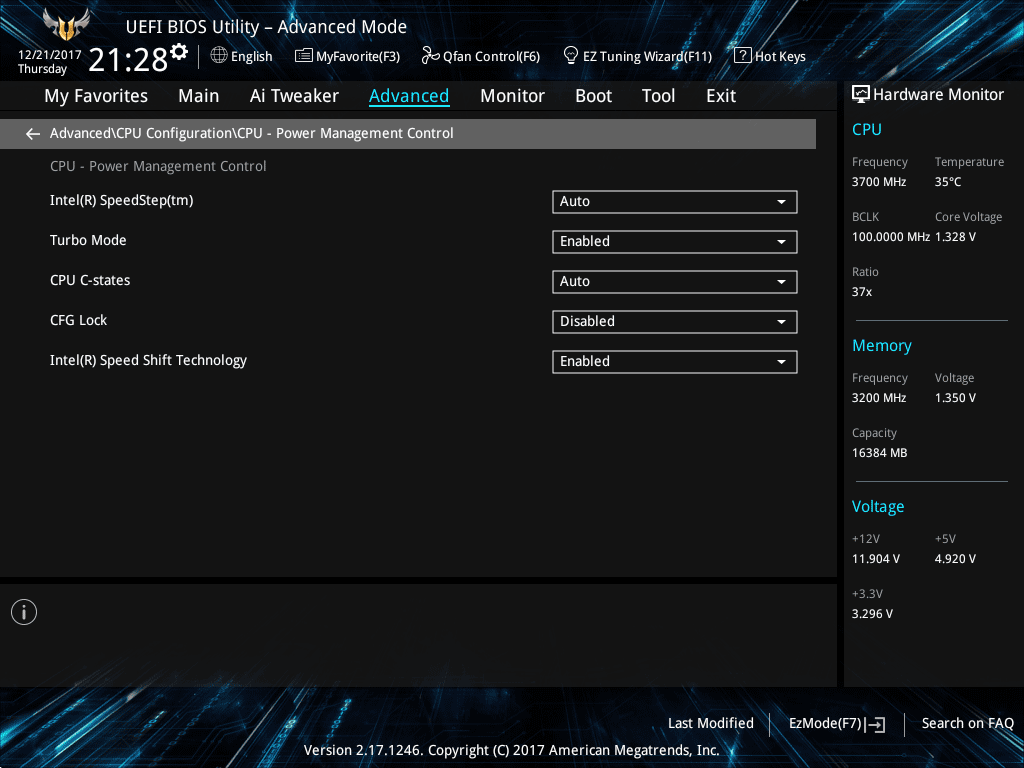Select the CFG Lock label

click(x=78, y=320)
